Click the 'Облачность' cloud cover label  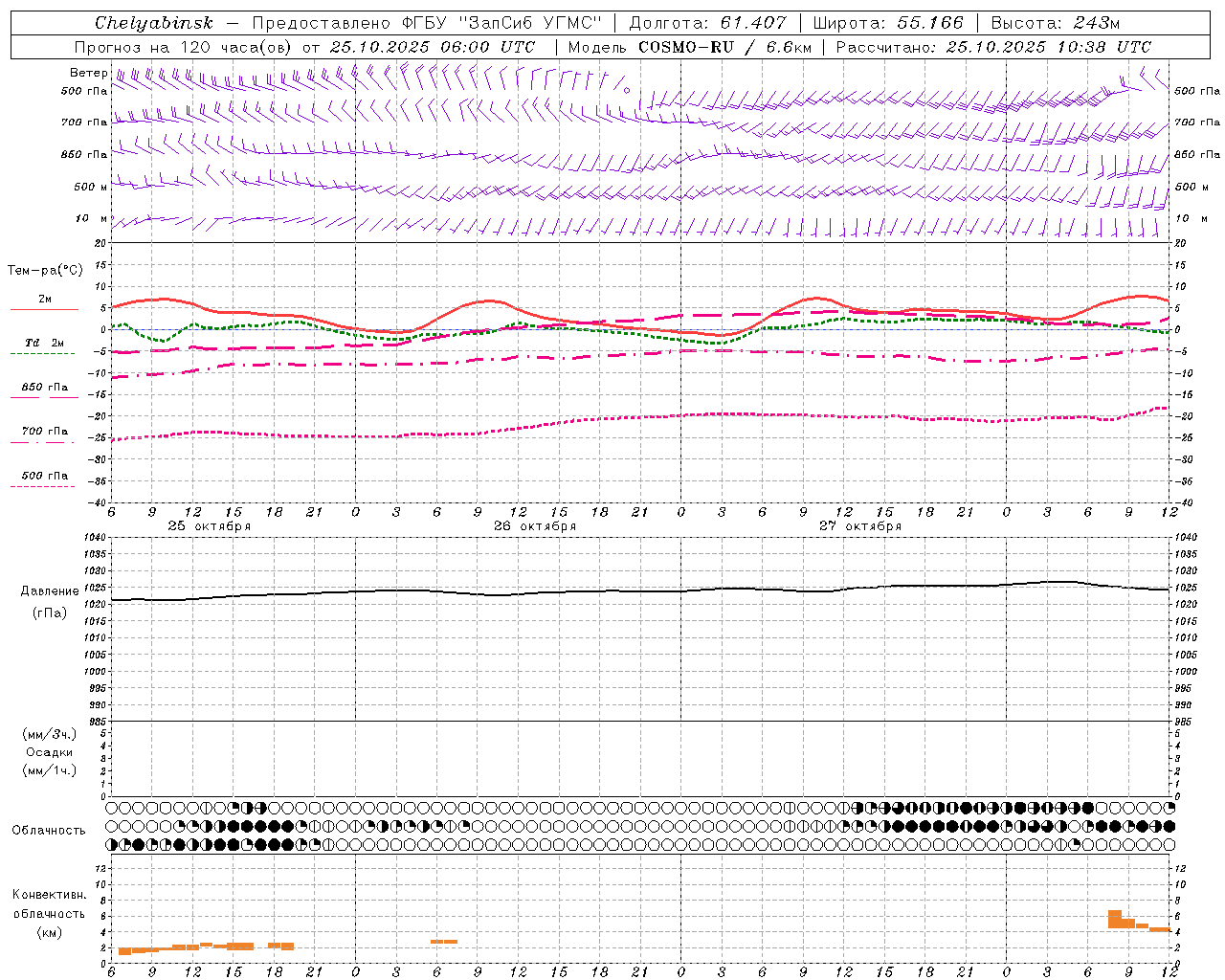[49, 831]
